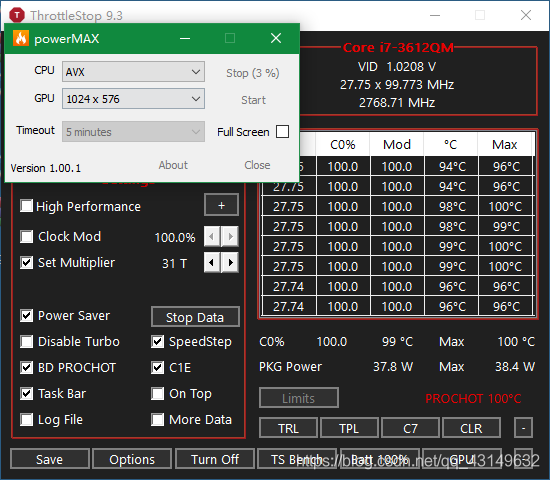Click the °C column header
550x480 pixels.
tap(451, 145)
